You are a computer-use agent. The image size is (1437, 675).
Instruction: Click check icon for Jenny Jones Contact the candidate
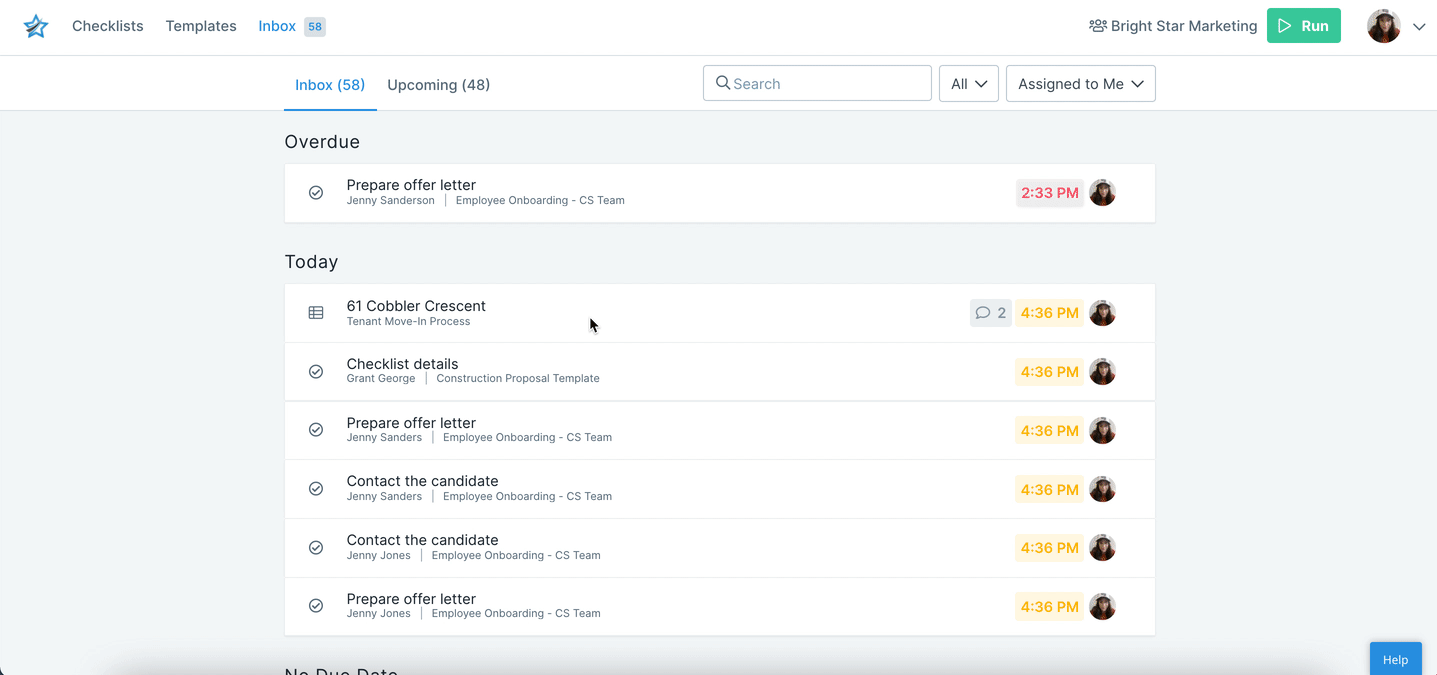(316, 548)
